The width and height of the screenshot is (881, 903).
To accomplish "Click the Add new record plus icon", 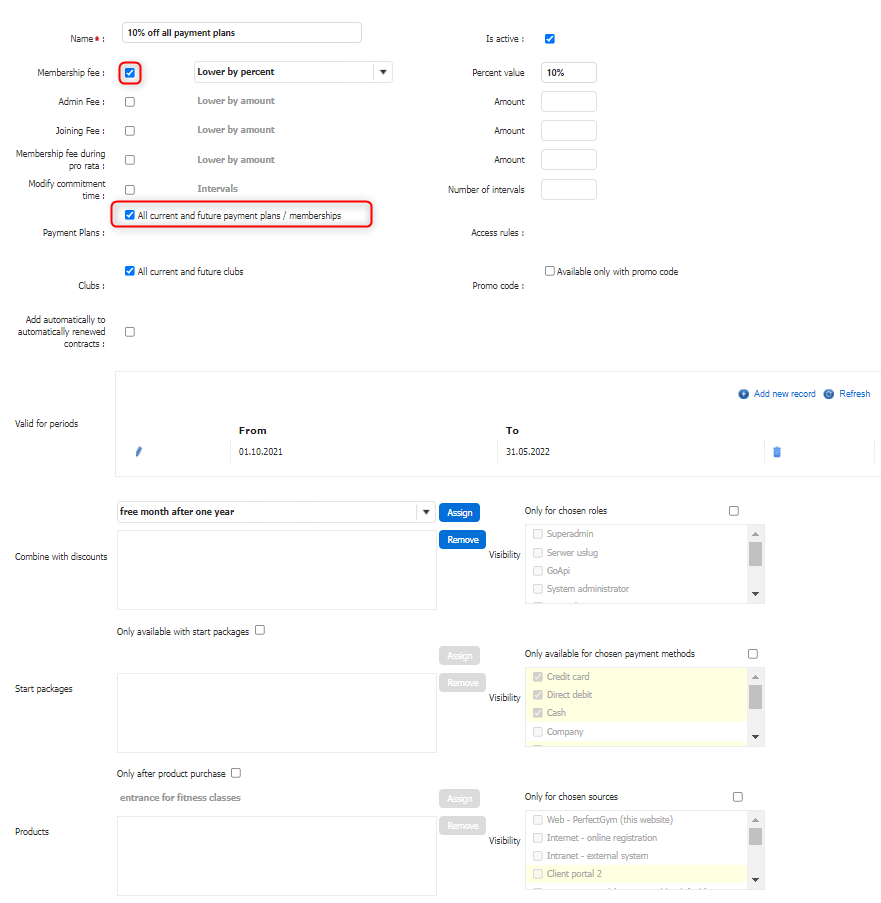I will click(x=744, y=394).
